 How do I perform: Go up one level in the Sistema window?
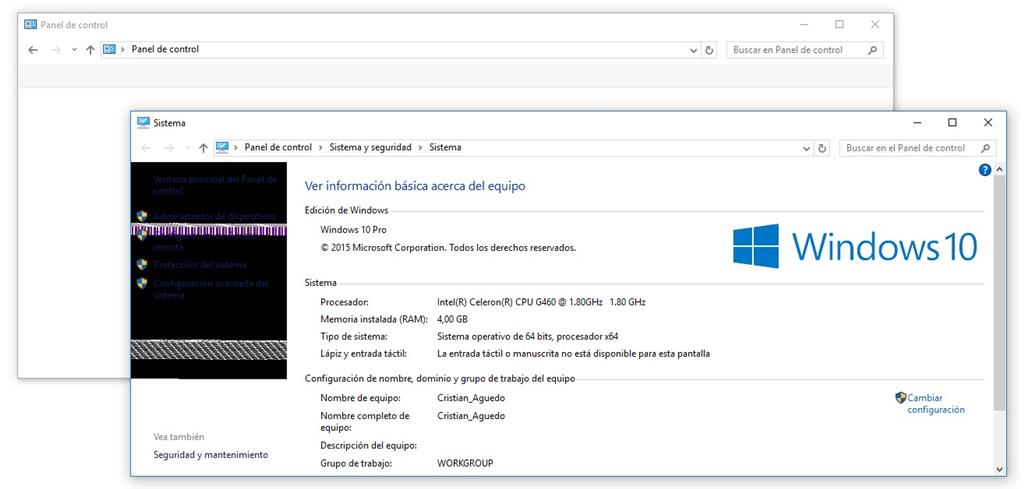click(203, 148)
